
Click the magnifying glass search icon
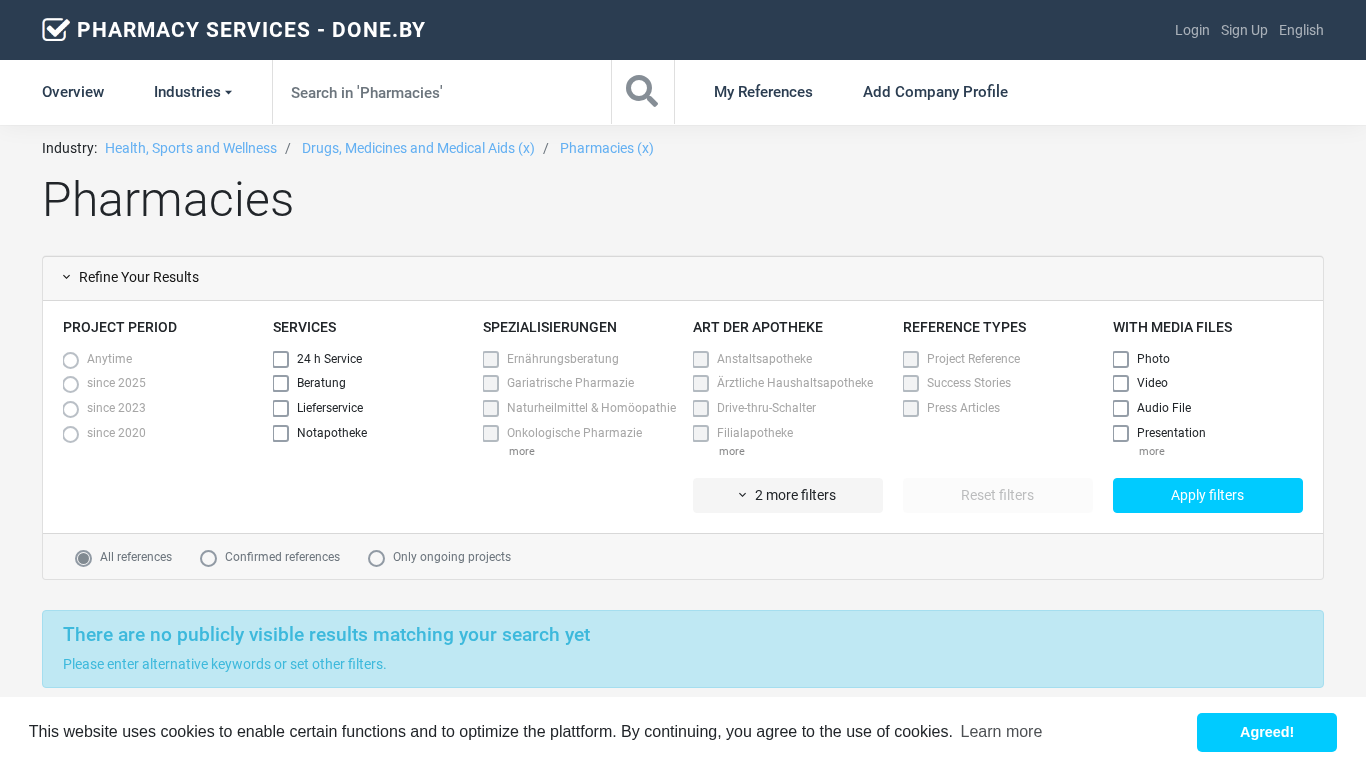(x=642, y=92)
